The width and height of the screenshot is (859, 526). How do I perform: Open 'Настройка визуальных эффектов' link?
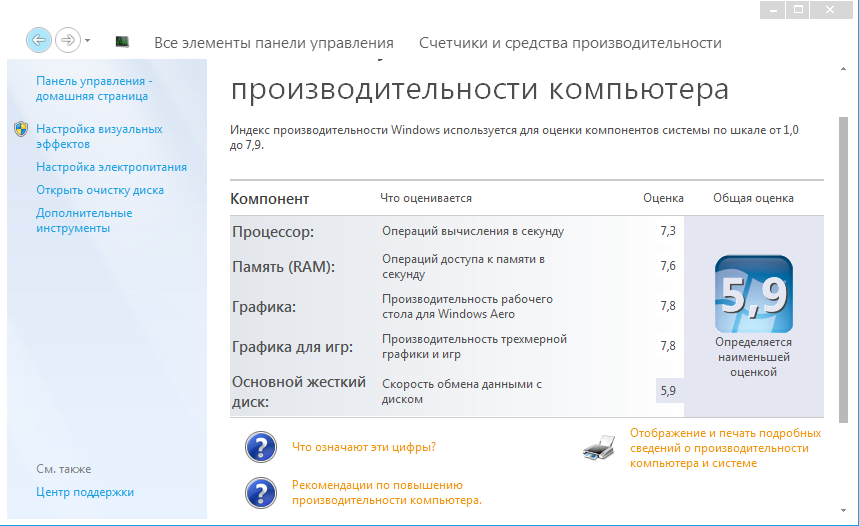pyautogui.click(x=98, y=136)
